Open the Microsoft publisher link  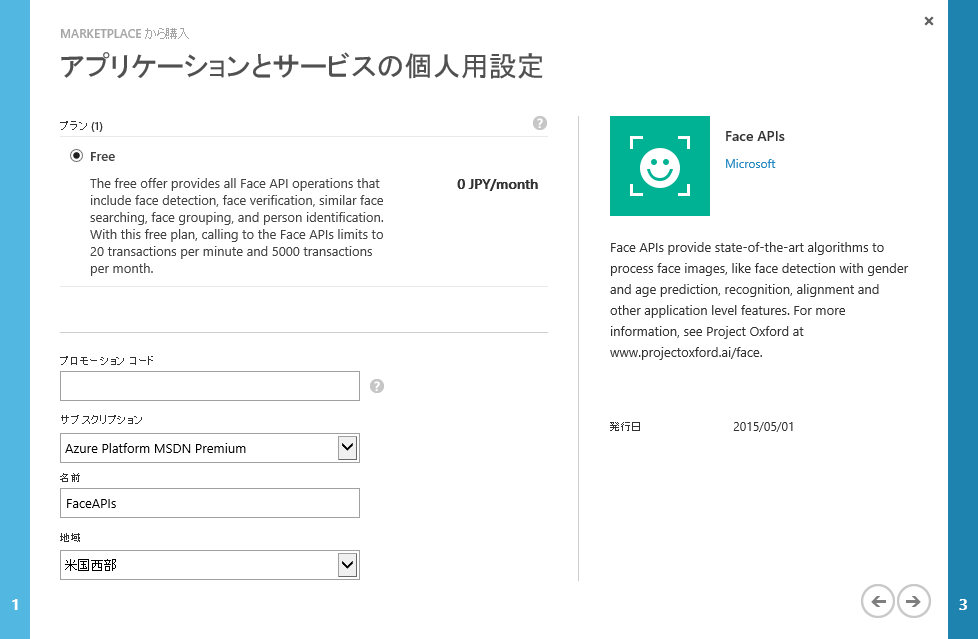[750, 163]
